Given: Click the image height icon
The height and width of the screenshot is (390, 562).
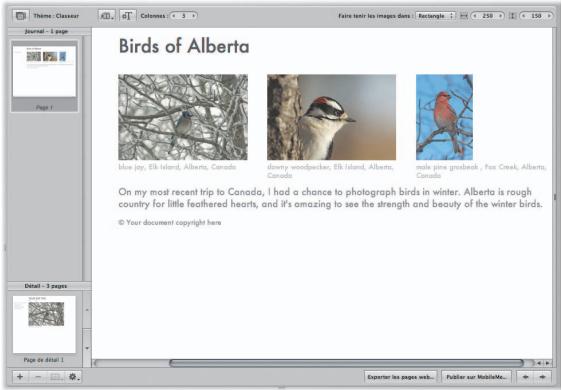Looking at the screenshot, I should pyautogui.click(x=513, y=16).
